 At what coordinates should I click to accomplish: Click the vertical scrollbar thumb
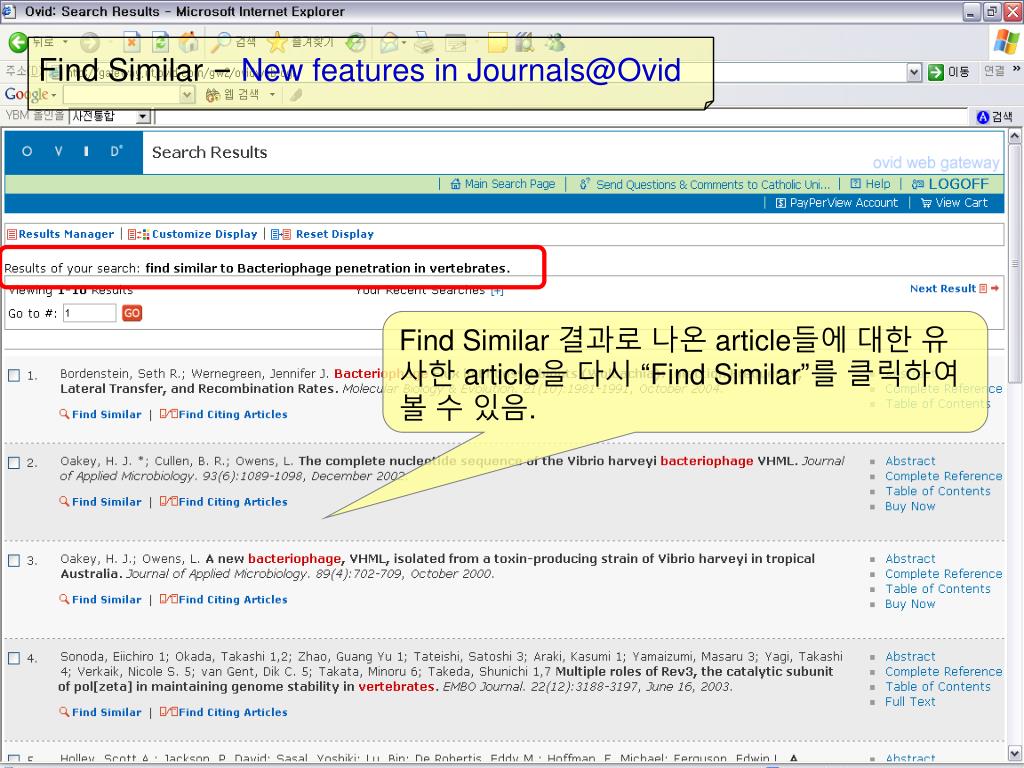pos(1015,264)
